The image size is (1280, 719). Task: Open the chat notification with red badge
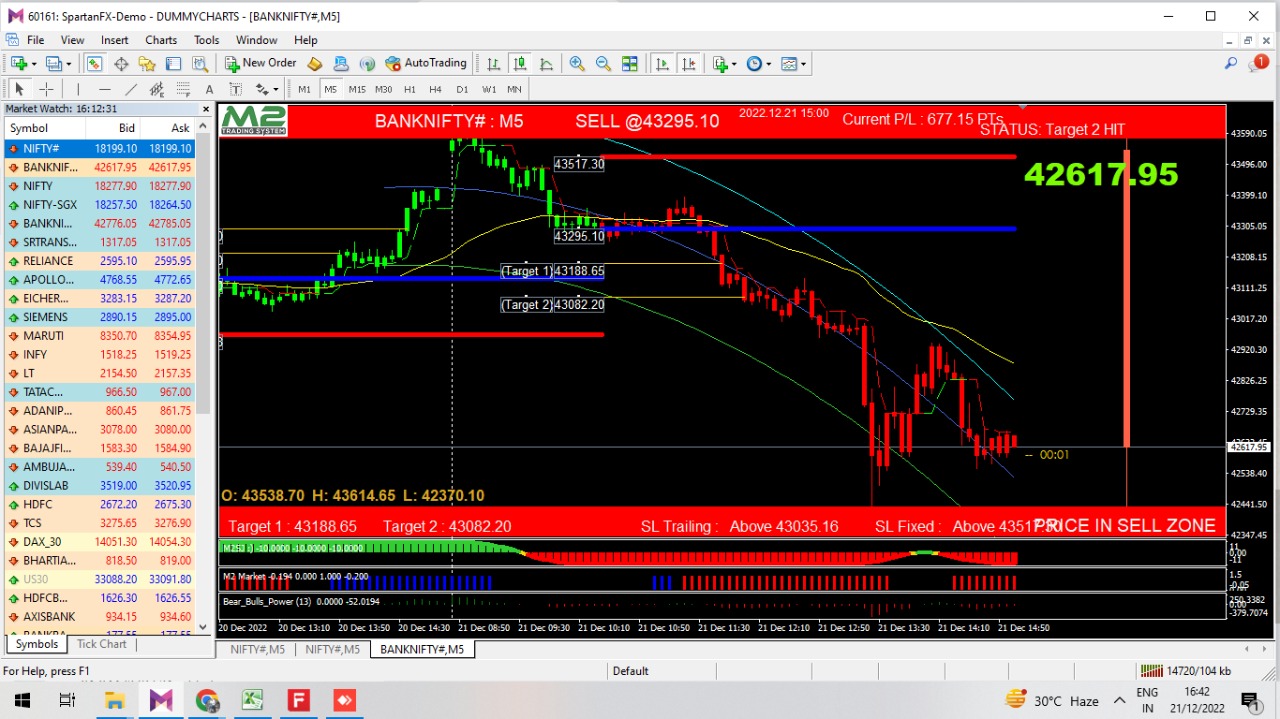(x=1257, y=63)
